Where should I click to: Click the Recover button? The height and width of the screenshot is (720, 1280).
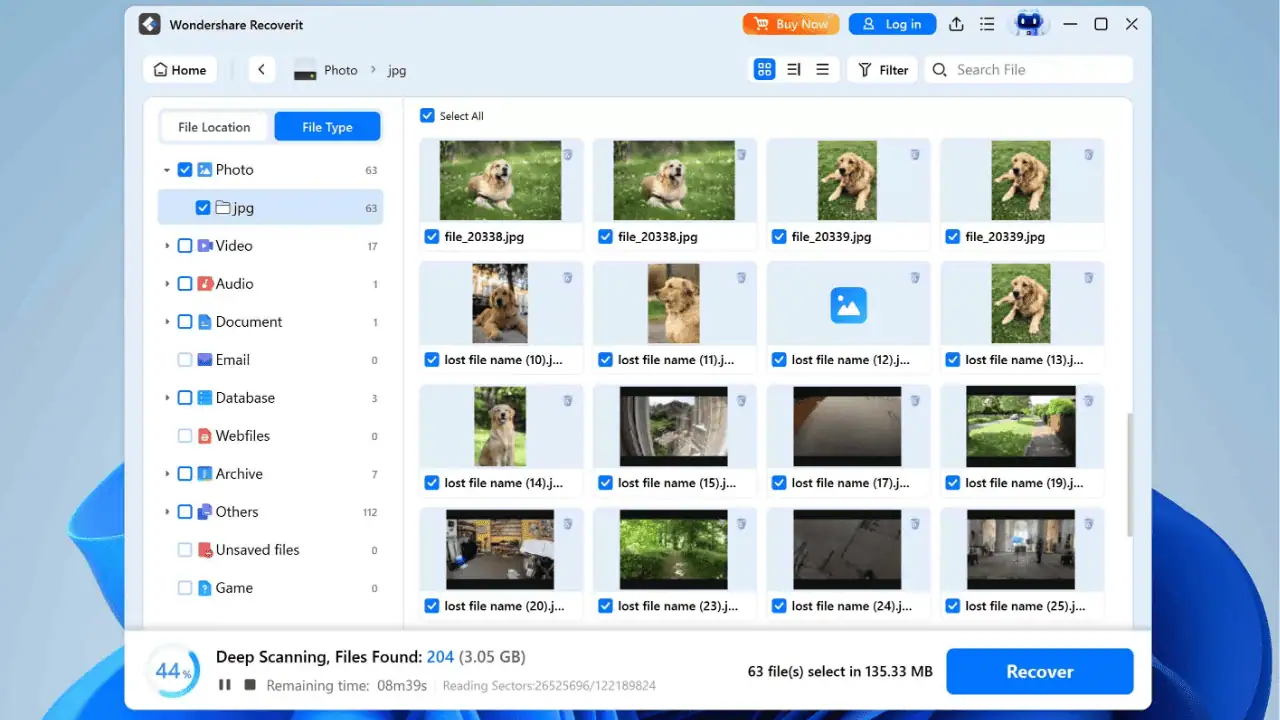point(1040,672)
